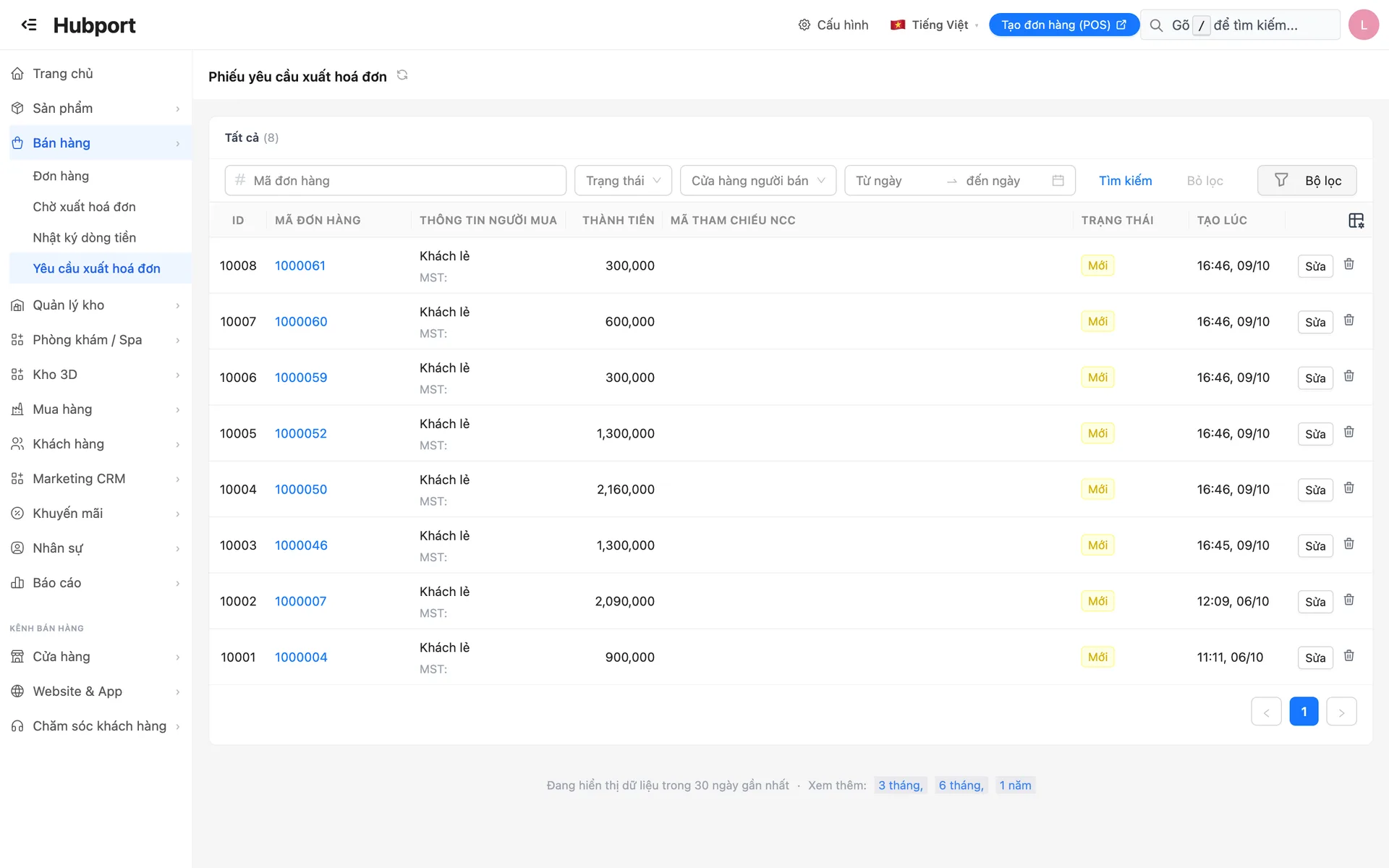Viewport: 1389px width, 868px height.
Task: Go to Nhật ký dòng tiền
Action: click(84, 238)
